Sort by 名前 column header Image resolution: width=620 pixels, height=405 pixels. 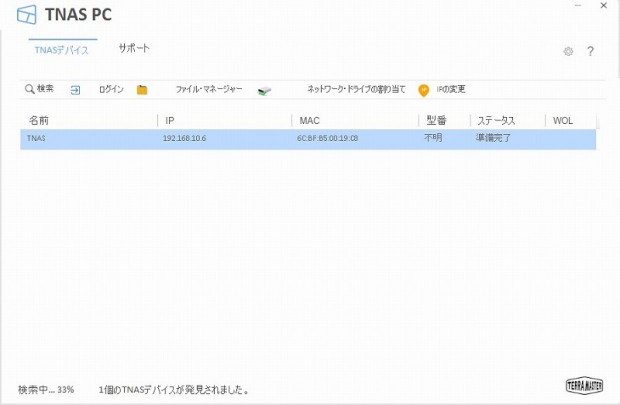click(39, 120)
